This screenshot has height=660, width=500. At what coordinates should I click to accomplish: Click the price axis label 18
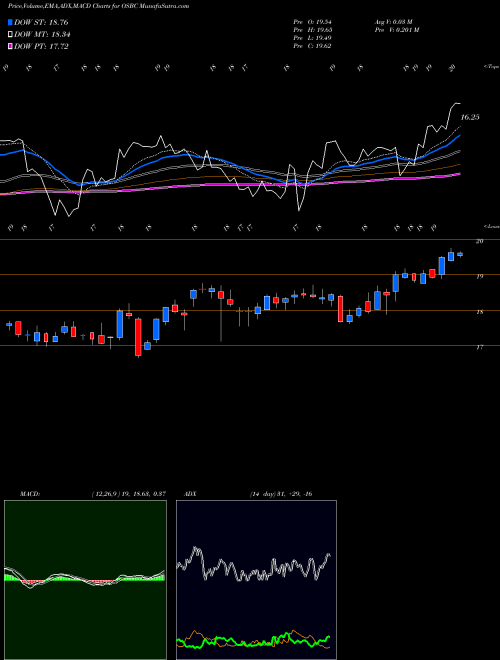click(x=480, y=312)
